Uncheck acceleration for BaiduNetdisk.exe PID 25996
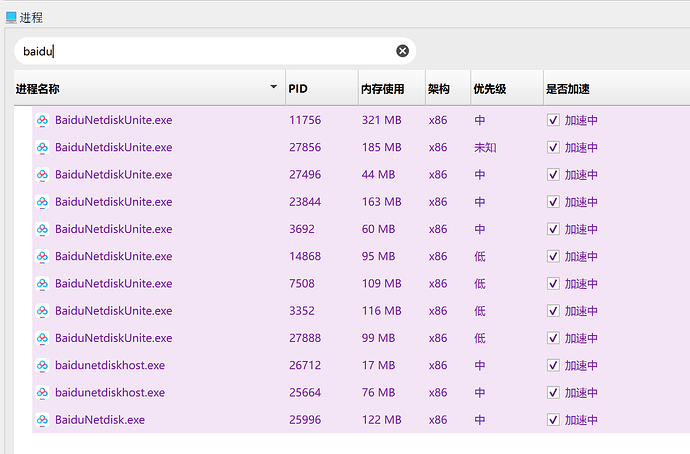The width and height of the screenshot is (690, 454). pos(553,420)
